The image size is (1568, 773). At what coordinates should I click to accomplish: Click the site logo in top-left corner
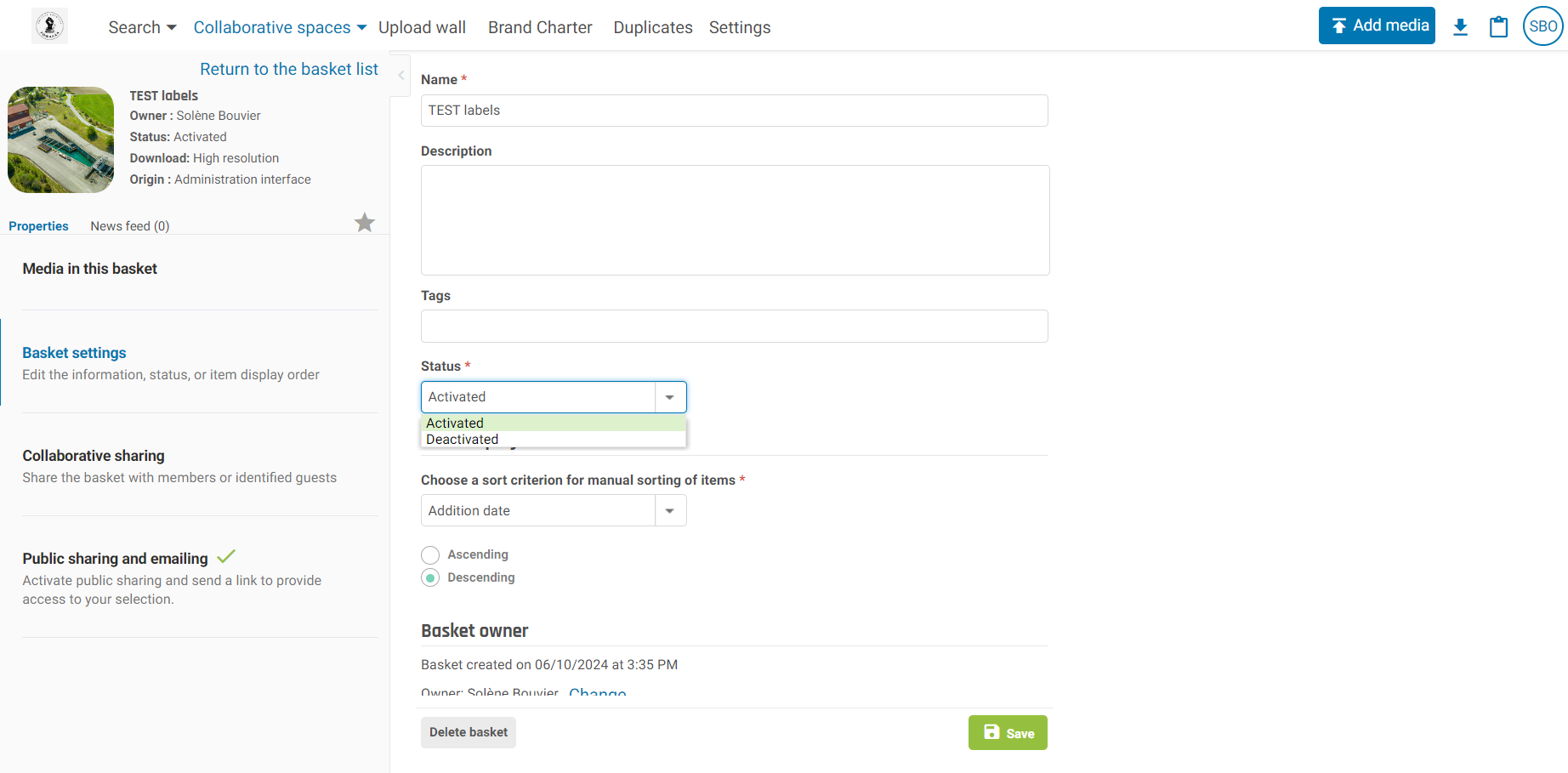point(50,26)
